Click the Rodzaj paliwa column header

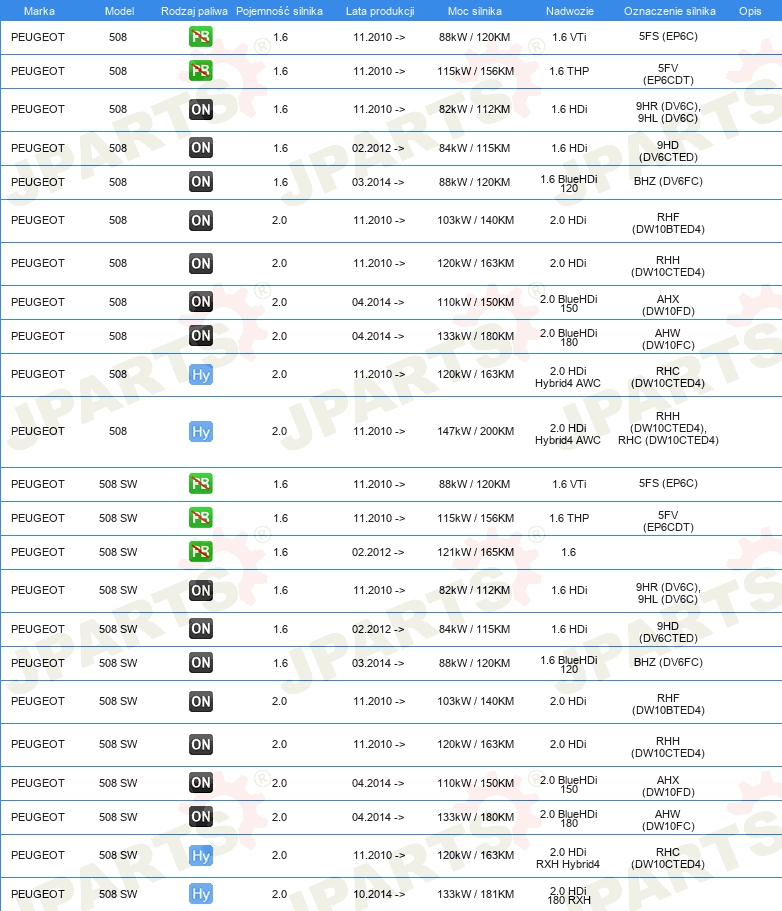pyautogui.click(x=194, y=11)
